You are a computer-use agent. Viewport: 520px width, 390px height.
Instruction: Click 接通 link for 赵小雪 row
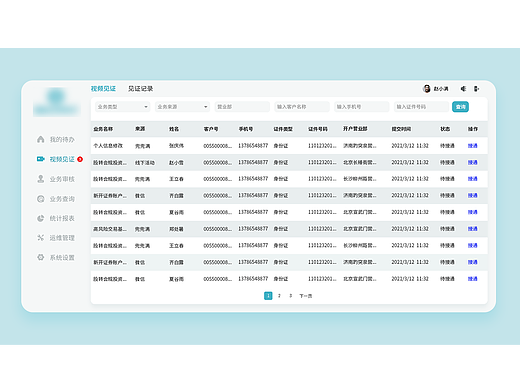pos(473,162)
